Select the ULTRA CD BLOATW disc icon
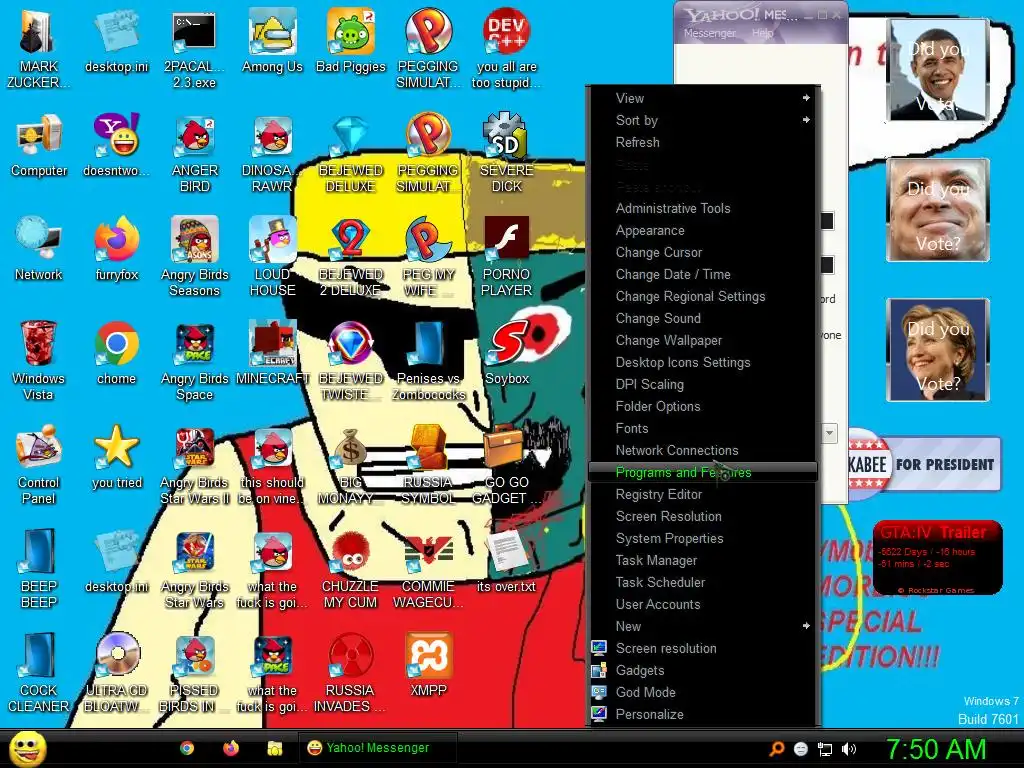 tap(117, 672)
